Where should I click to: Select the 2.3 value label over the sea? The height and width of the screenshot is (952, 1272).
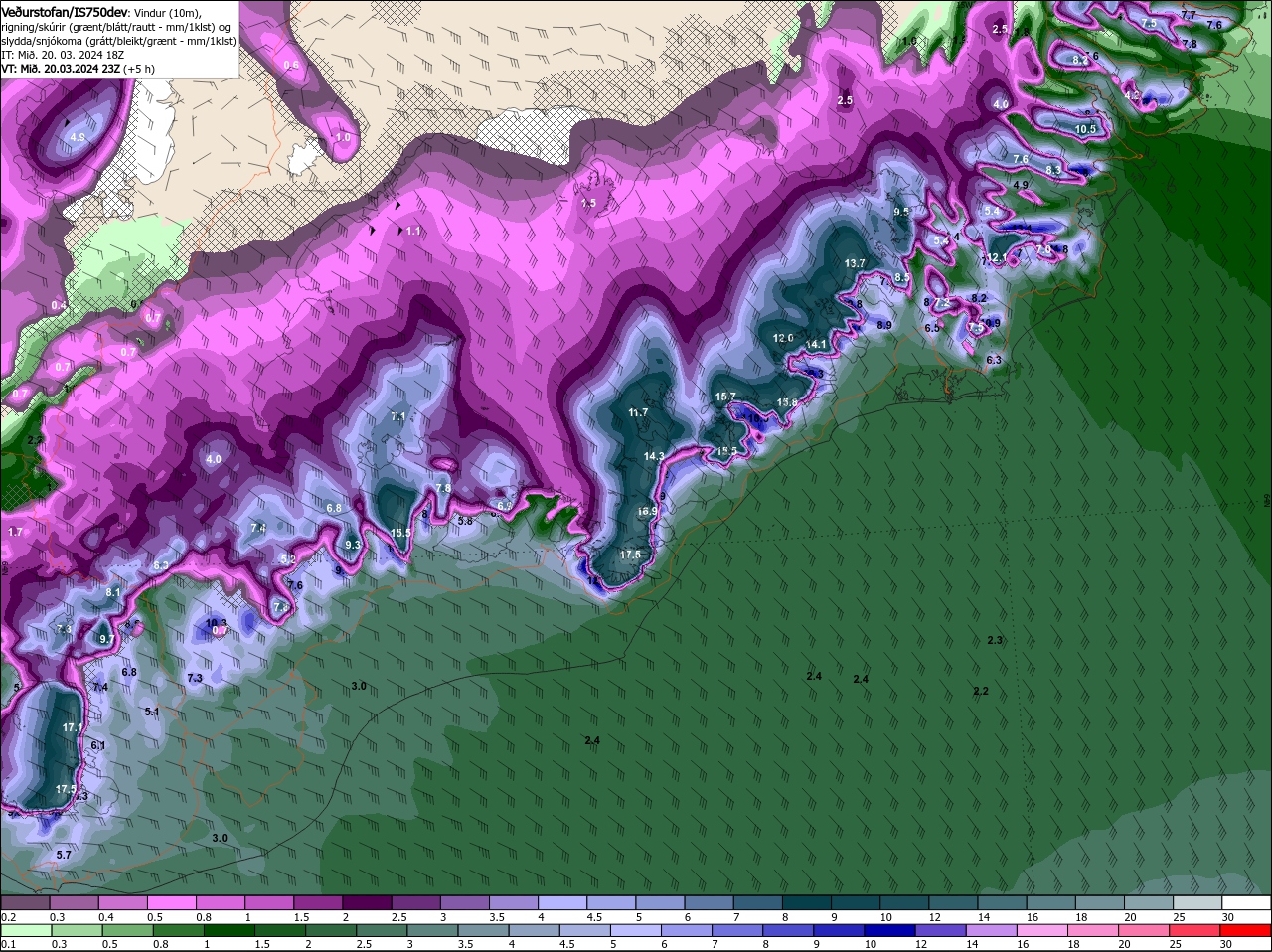pyautogui.click(x=995, y=641)
